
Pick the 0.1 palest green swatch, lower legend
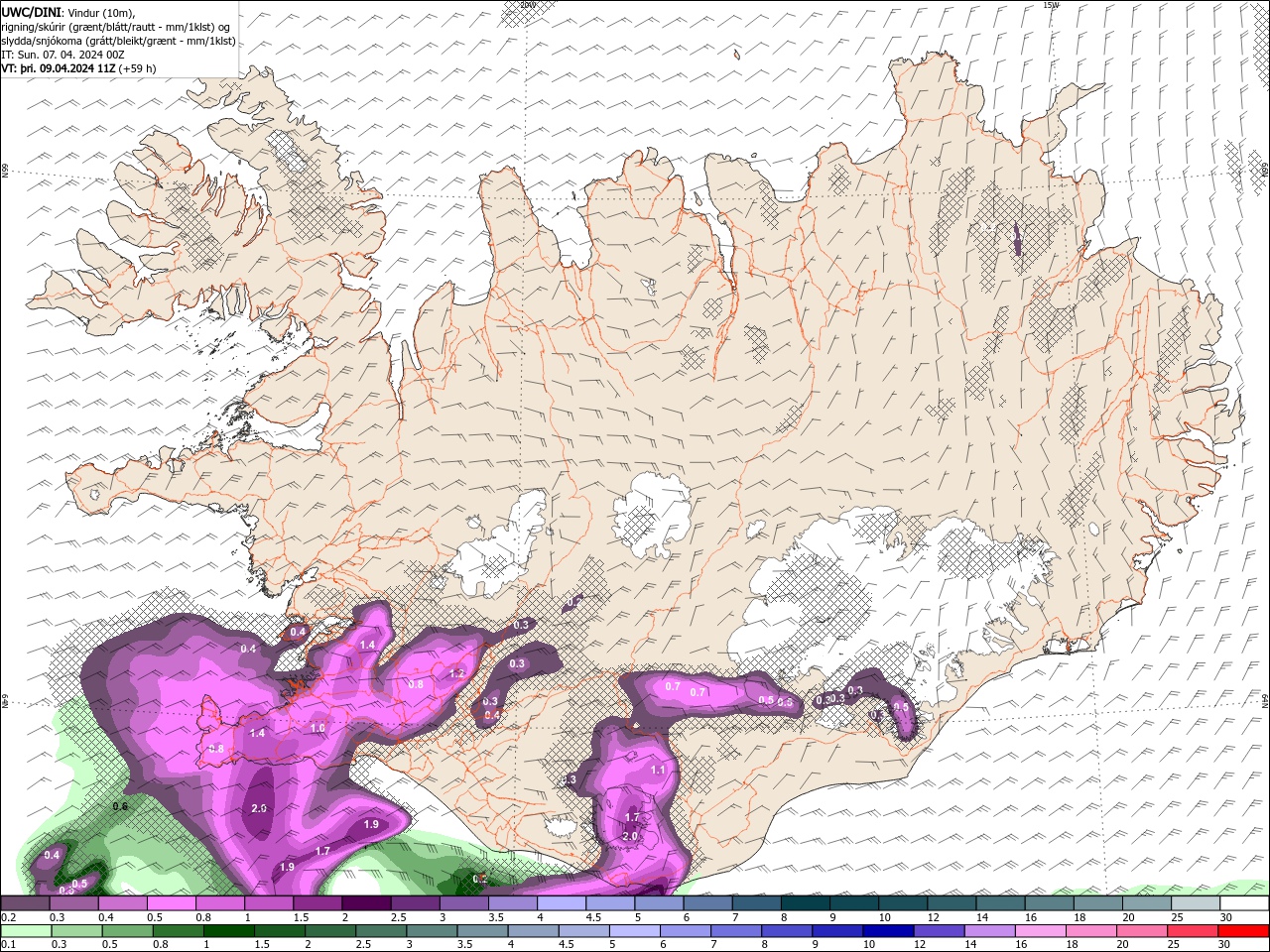coord(27,931)
